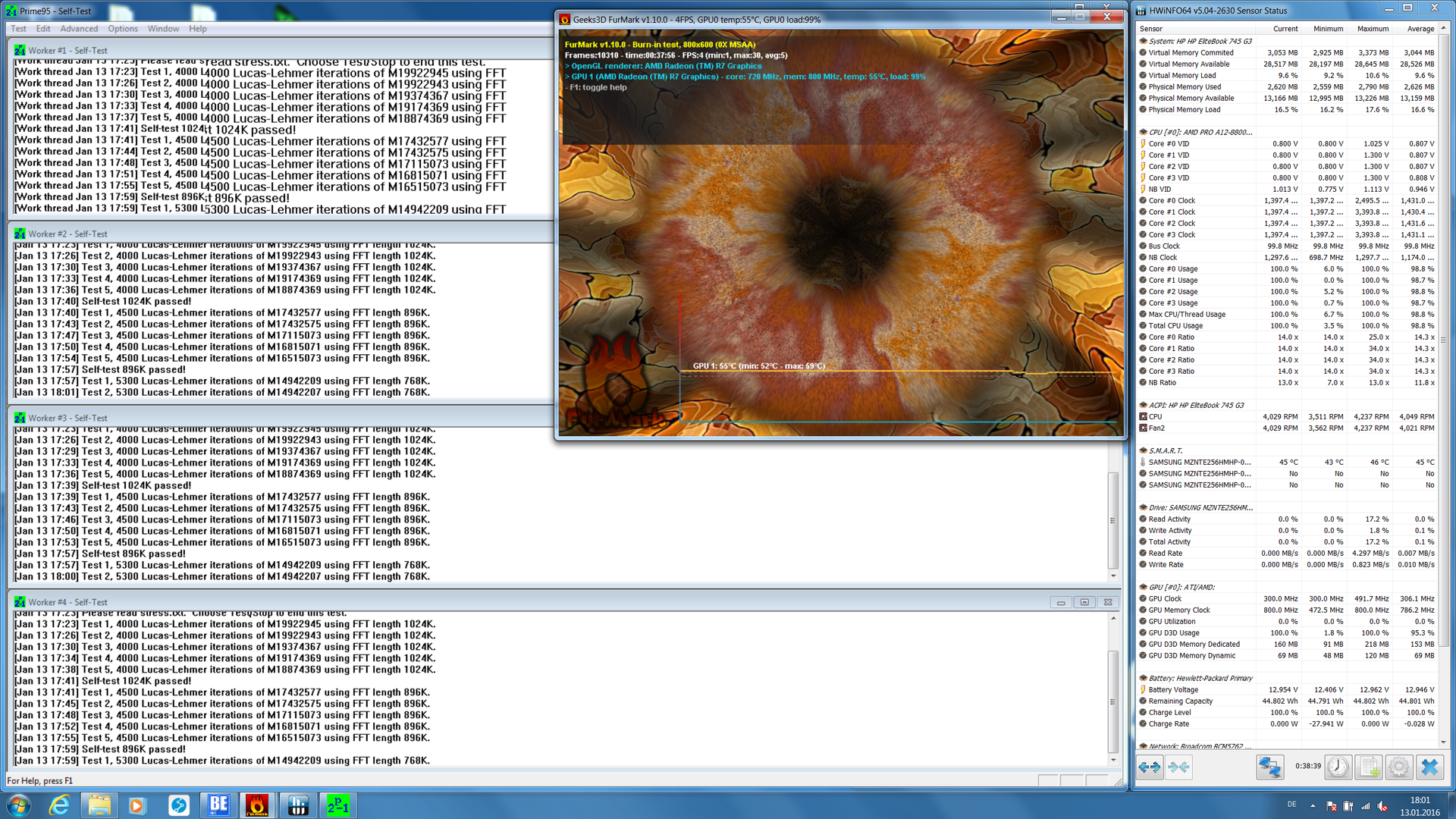Select Drive: SAMSUNG MZNTE256HM group row
The image size is (1456, 819).
tap(1287, 507)
